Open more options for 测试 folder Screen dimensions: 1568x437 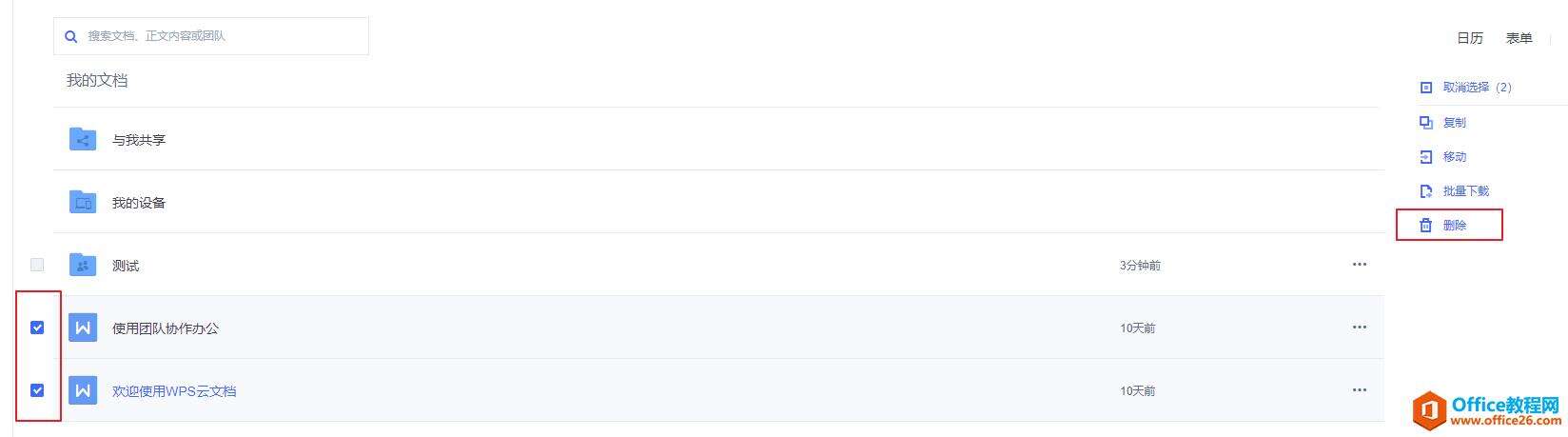point(1359,265)
